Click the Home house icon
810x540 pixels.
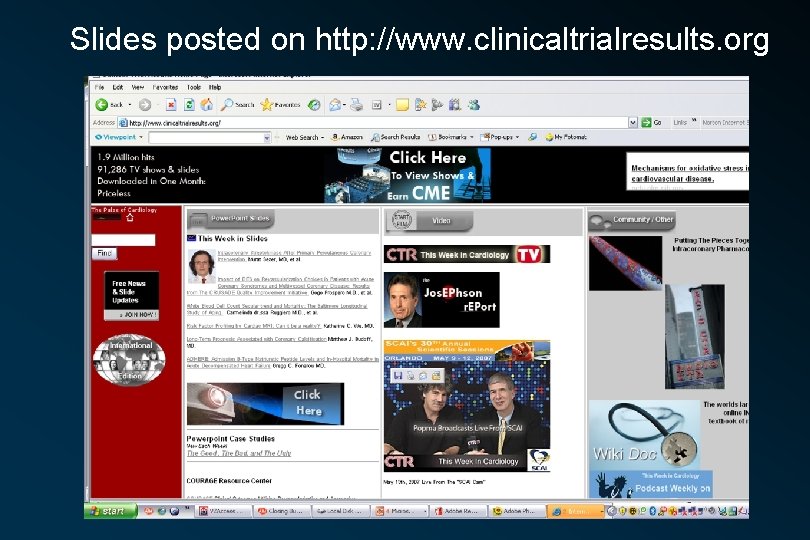[207, 105]
